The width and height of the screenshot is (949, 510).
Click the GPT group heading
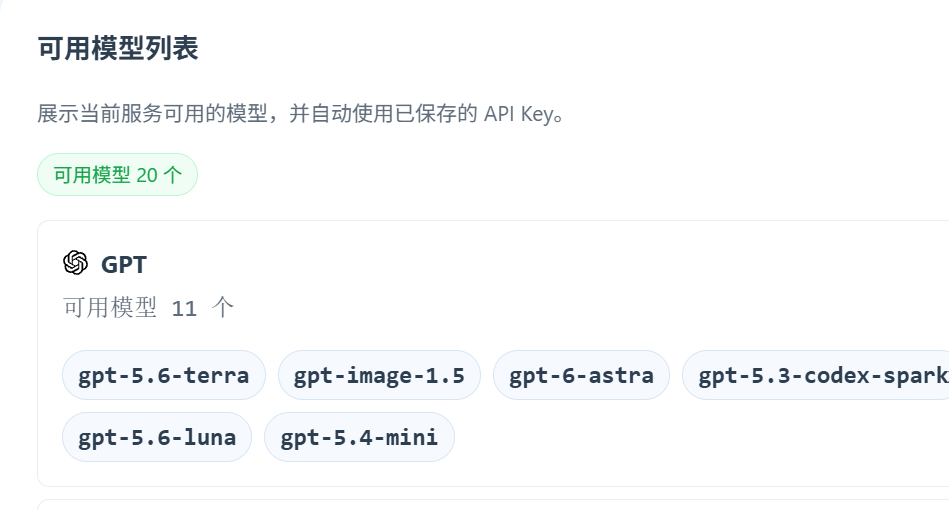(x=123, y=264)
